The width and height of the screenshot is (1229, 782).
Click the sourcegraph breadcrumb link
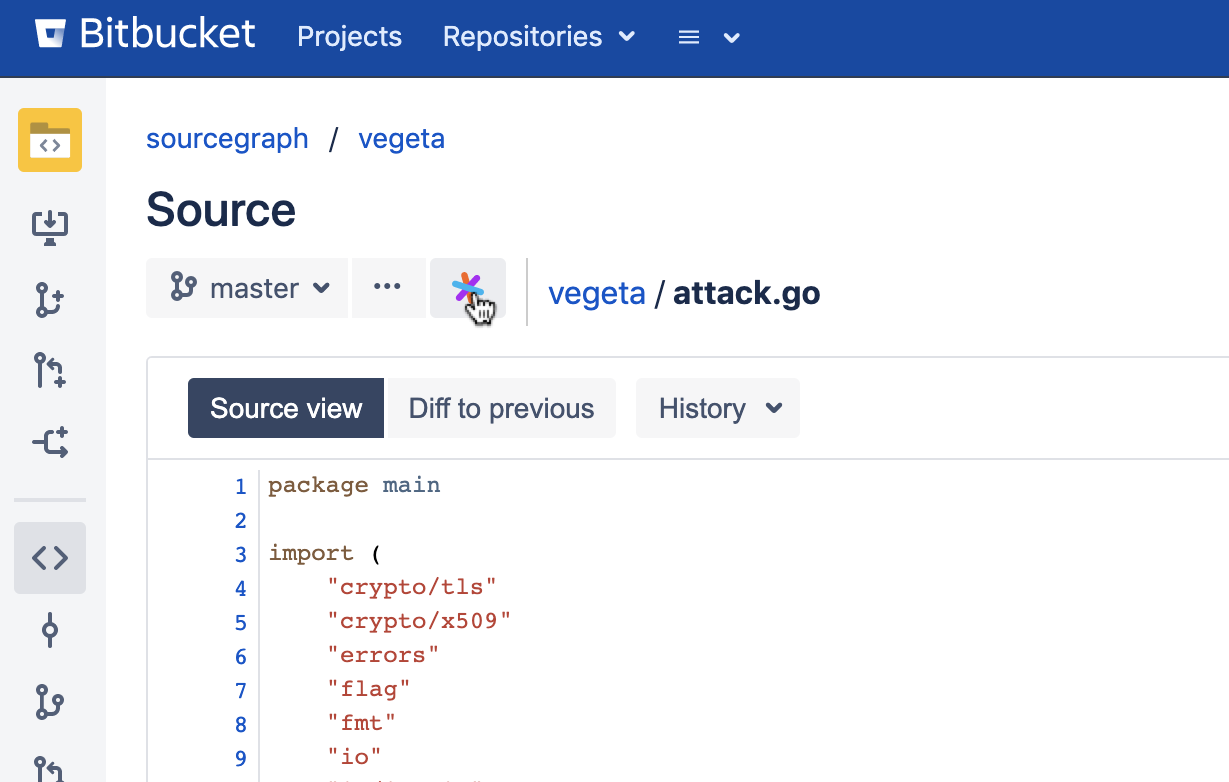click(227, 138)
